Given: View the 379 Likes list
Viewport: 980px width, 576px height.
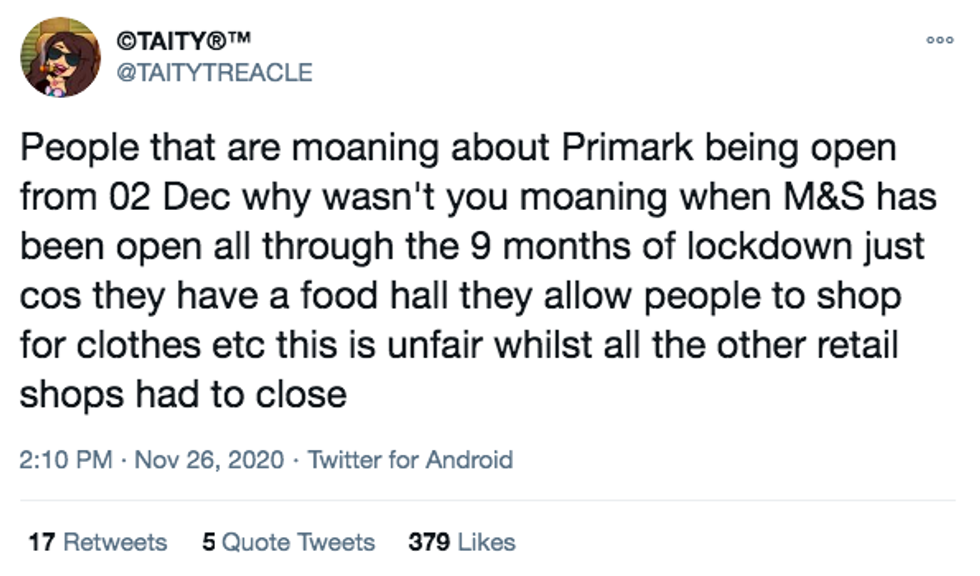Looking at the screenshot, I should [x=462, y=542].
